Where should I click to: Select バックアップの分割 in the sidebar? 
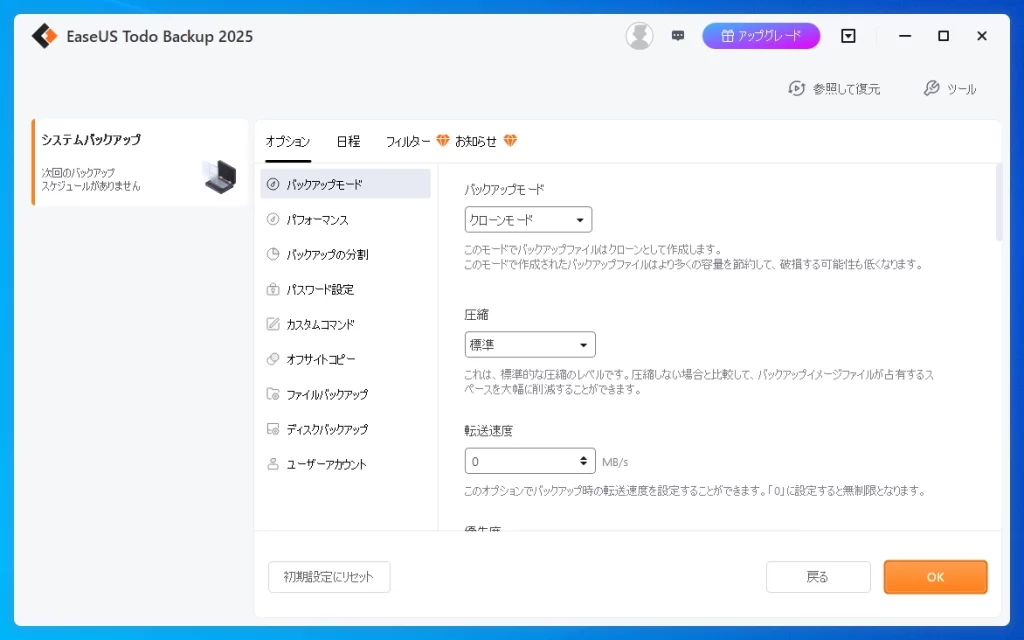[327, 255]
